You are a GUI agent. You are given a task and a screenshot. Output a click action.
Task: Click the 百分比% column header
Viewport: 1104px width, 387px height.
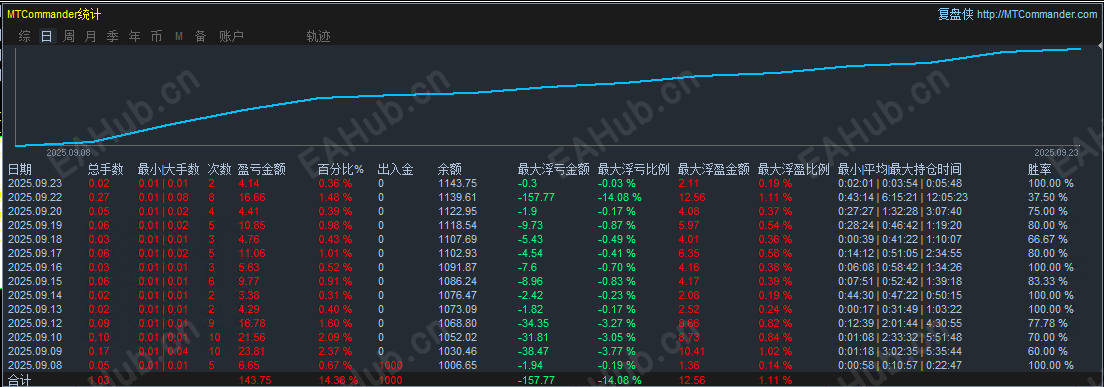(x=341, y=170)
